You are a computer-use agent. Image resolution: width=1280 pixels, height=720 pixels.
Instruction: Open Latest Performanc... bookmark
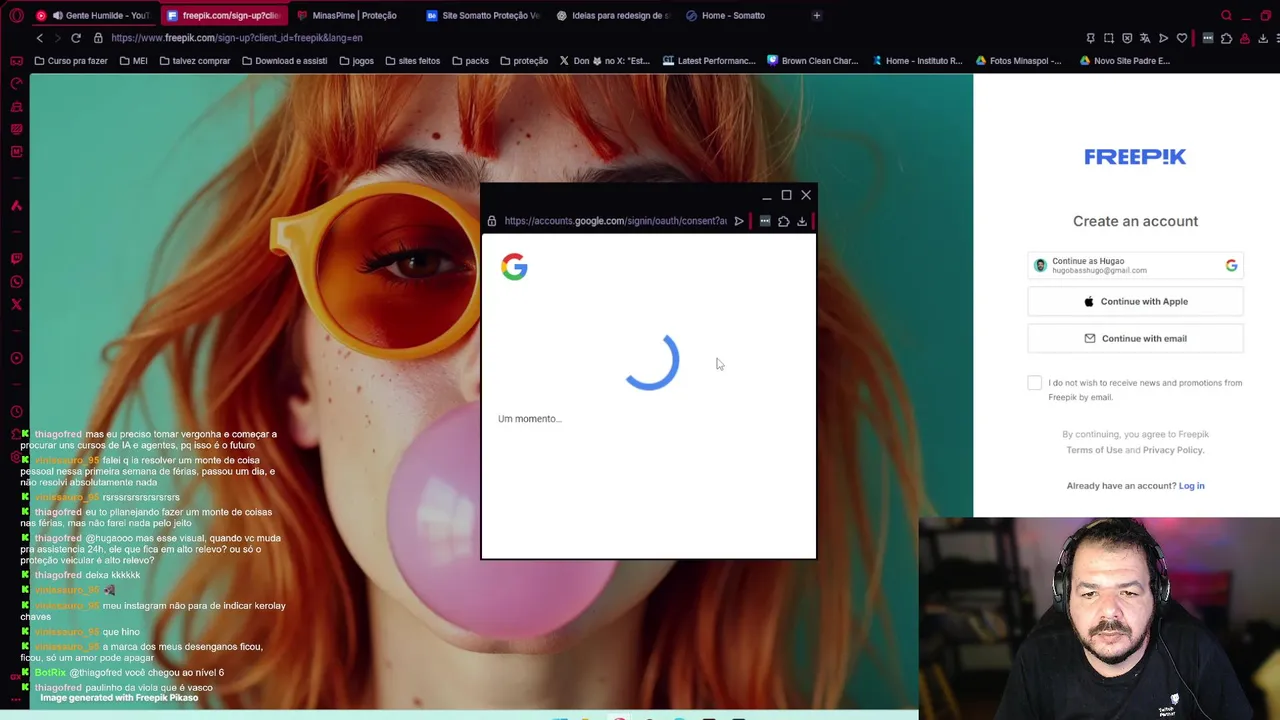click(x=709, y=61)
